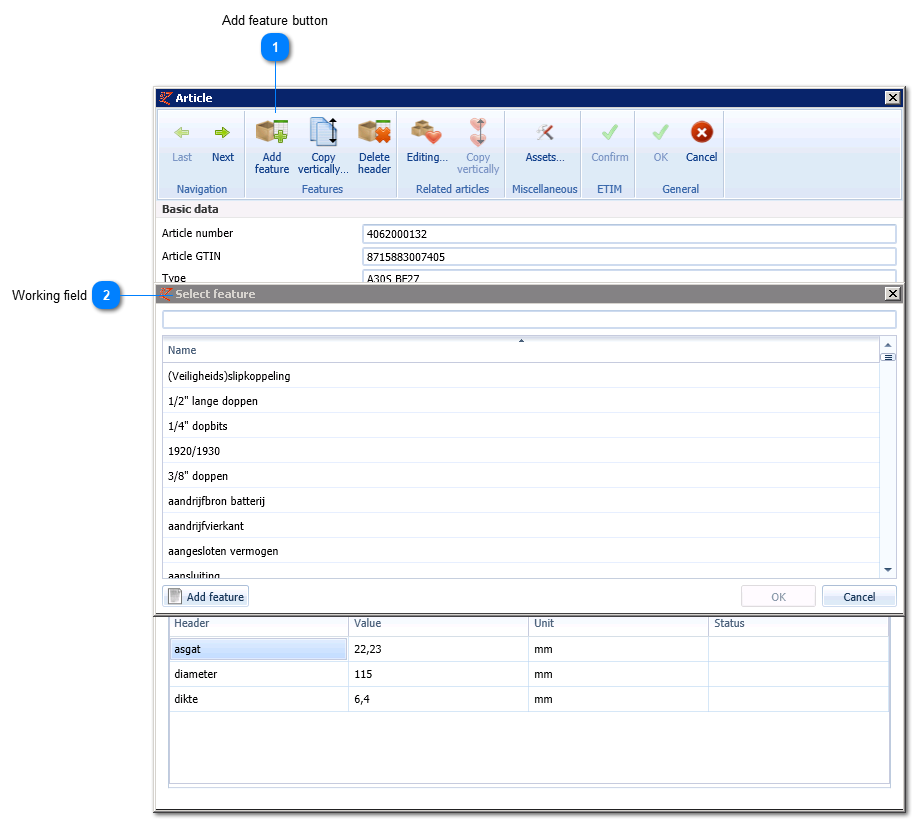The width and height of the screenshot is (919, 822).
Task: Open Copy vertically in Features group
Action: (x=323, y=145)
